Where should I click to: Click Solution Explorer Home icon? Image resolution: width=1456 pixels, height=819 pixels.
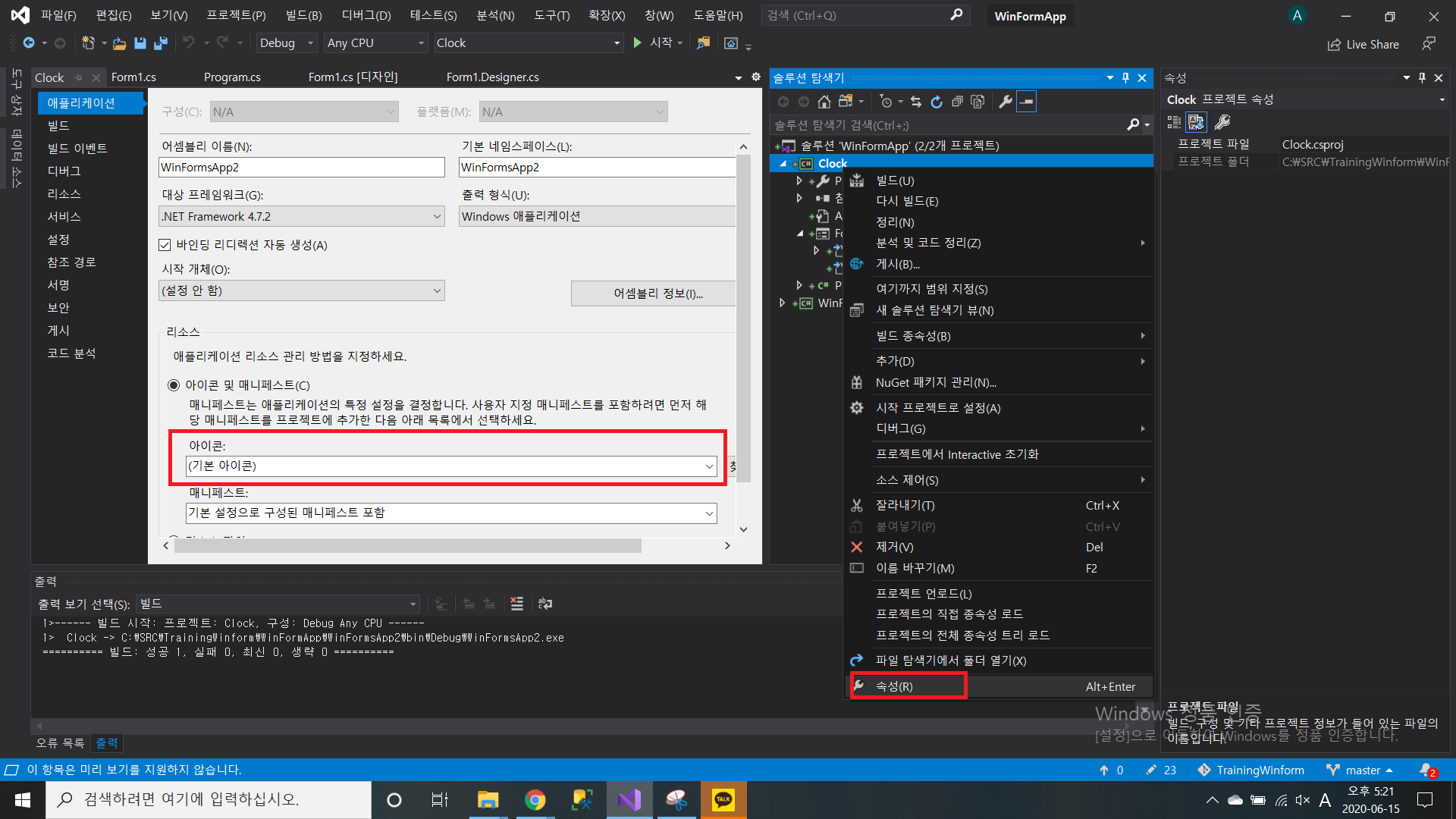click(x=824, y=102)
